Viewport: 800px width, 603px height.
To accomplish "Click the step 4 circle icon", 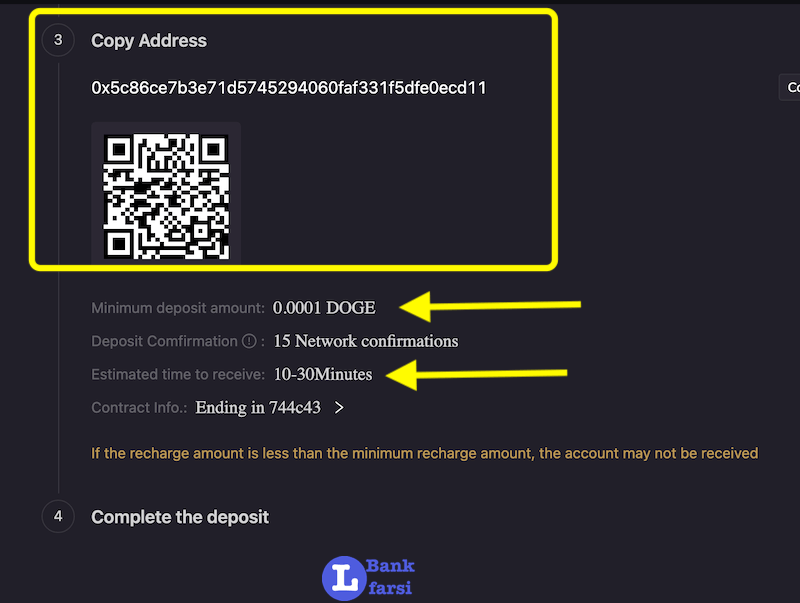I will pos(58,516).
